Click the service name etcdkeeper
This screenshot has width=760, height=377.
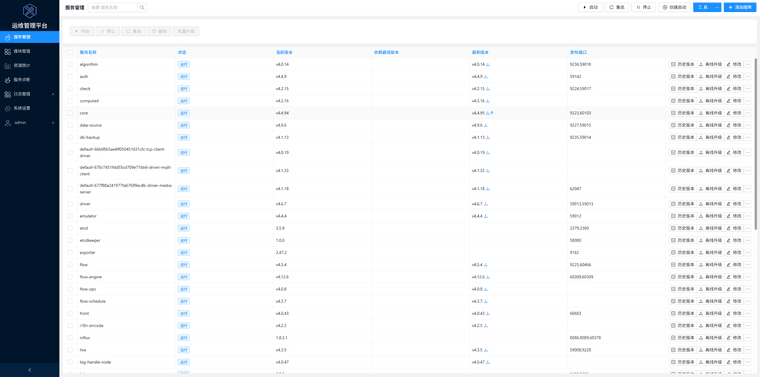[x=90, y=240]
